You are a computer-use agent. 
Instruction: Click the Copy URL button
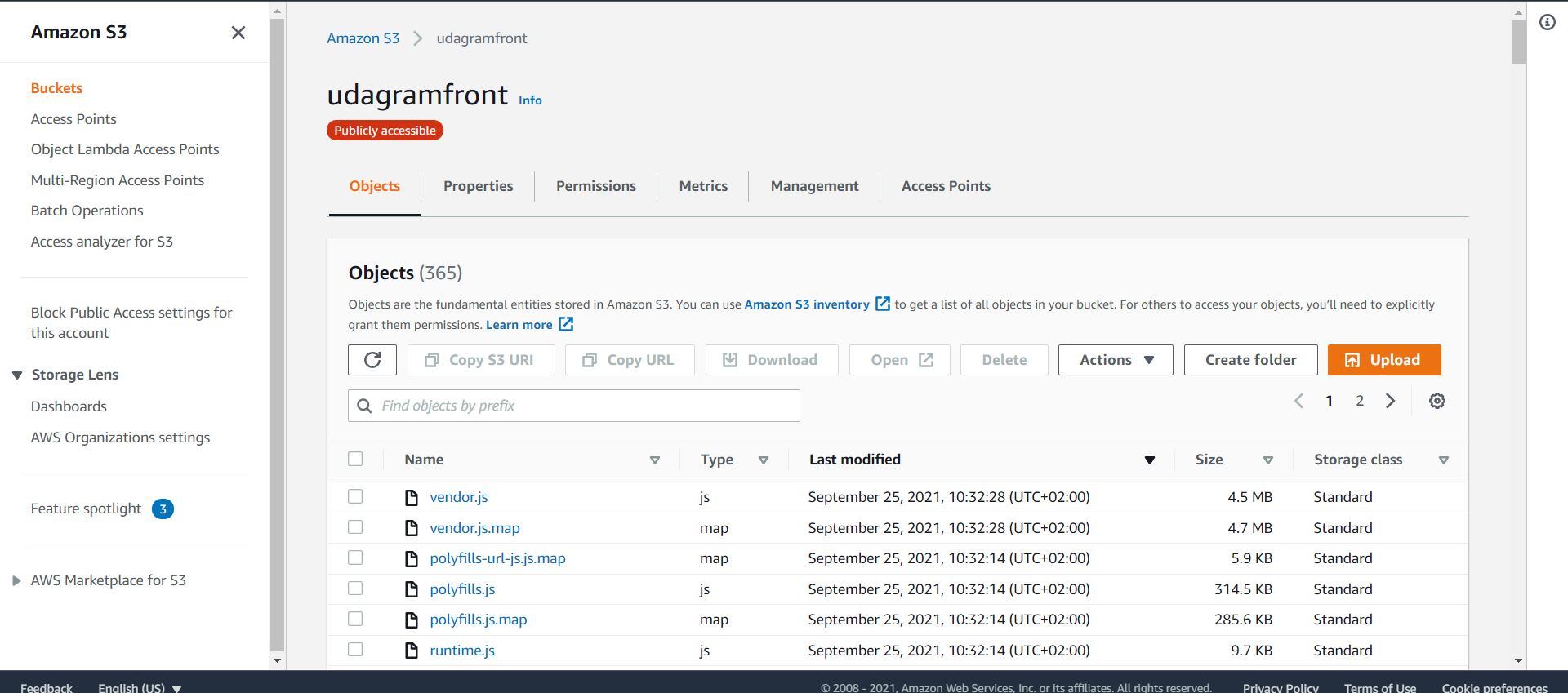(630, 360)
